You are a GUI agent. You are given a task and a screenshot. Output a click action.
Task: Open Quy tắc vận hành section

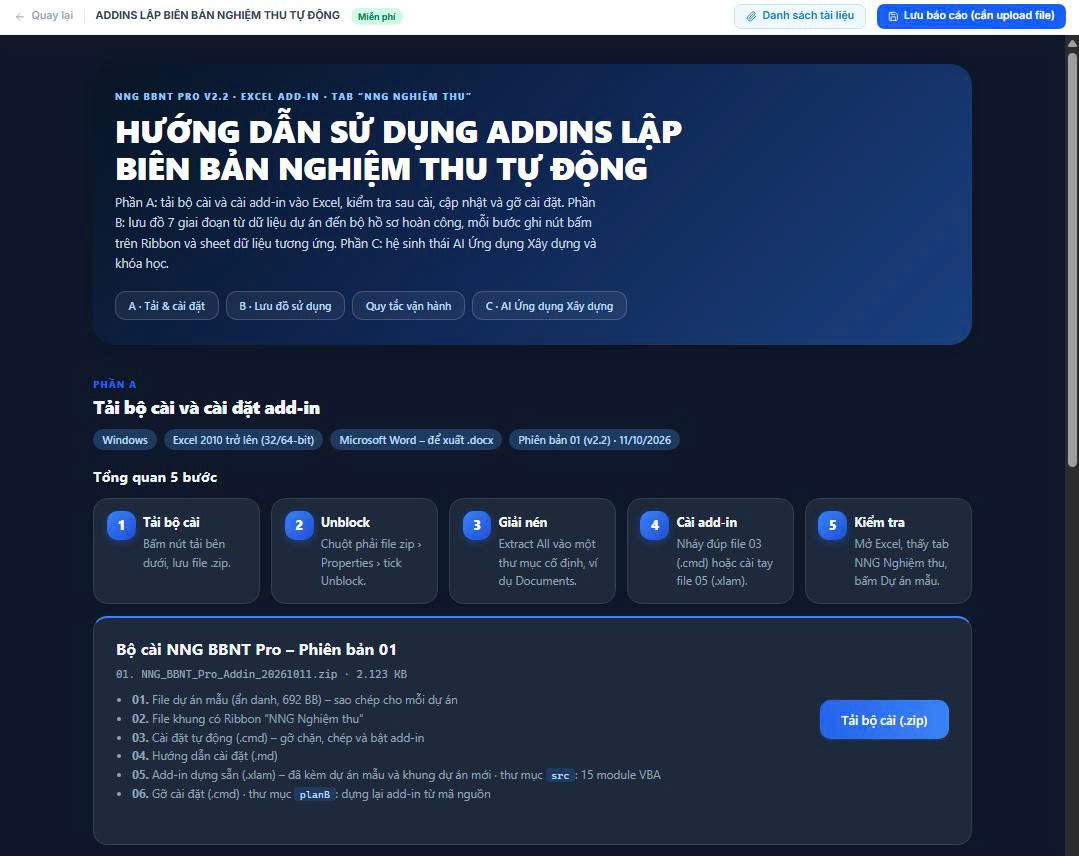[x=408, y=306]
